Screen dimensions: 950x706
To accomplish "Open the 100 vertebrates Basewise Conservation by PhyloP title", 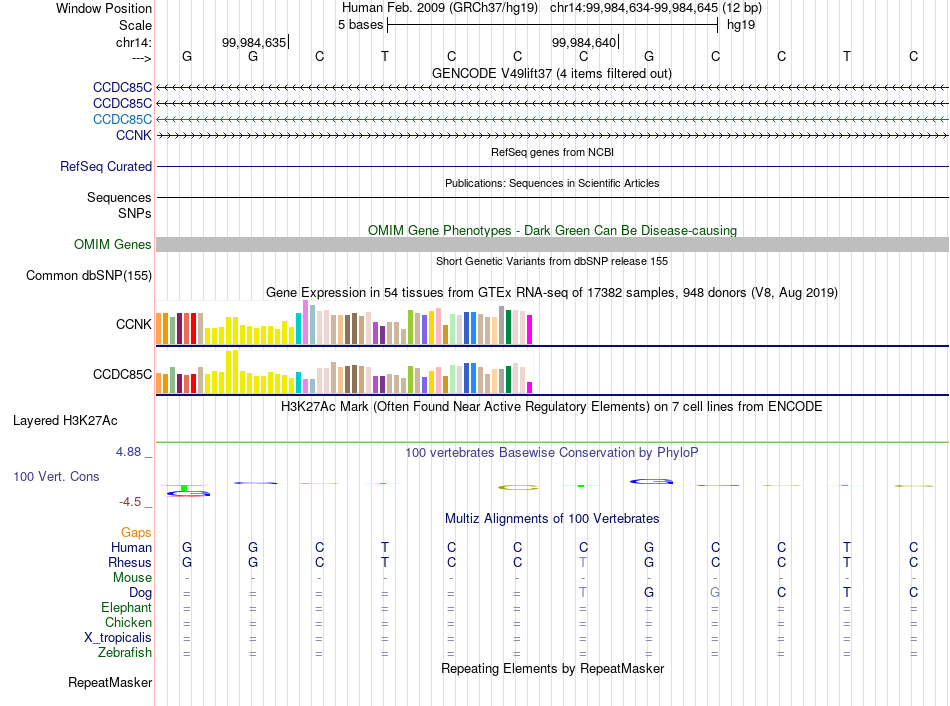I will coord(551,453).
